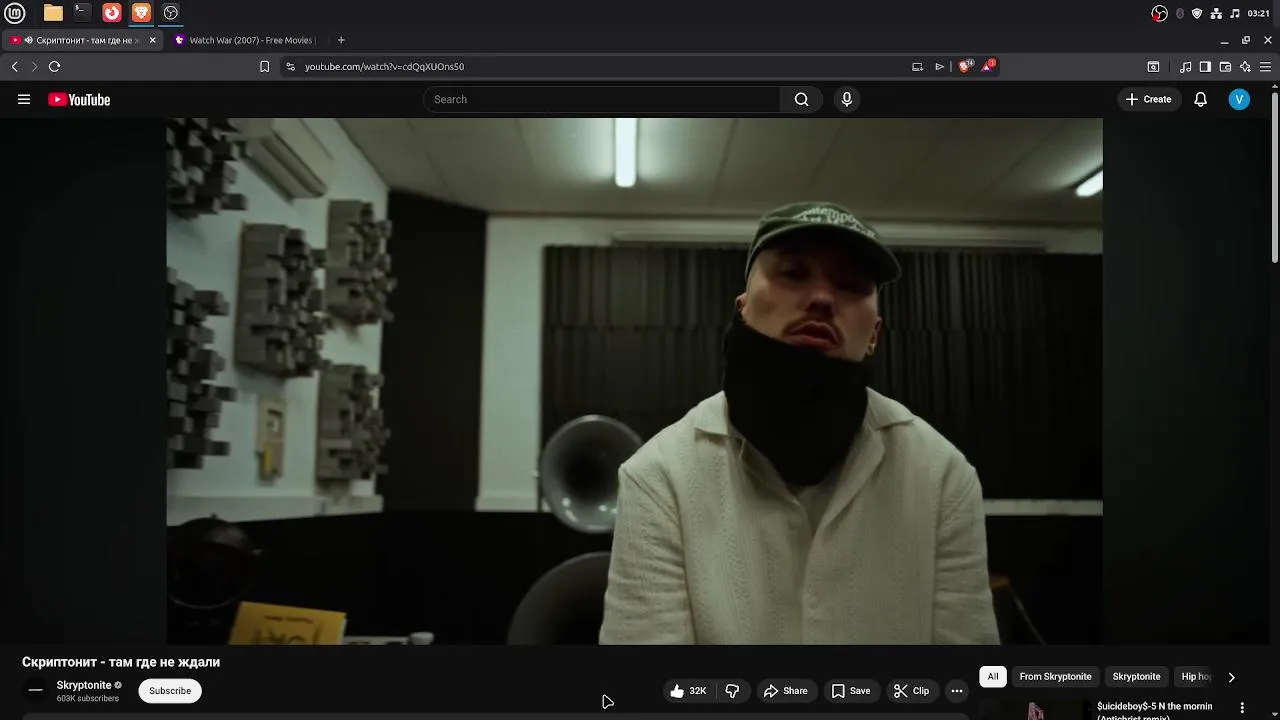Start voice search with the microphone
Viewport: 1280px width, 720px height.
847,99
